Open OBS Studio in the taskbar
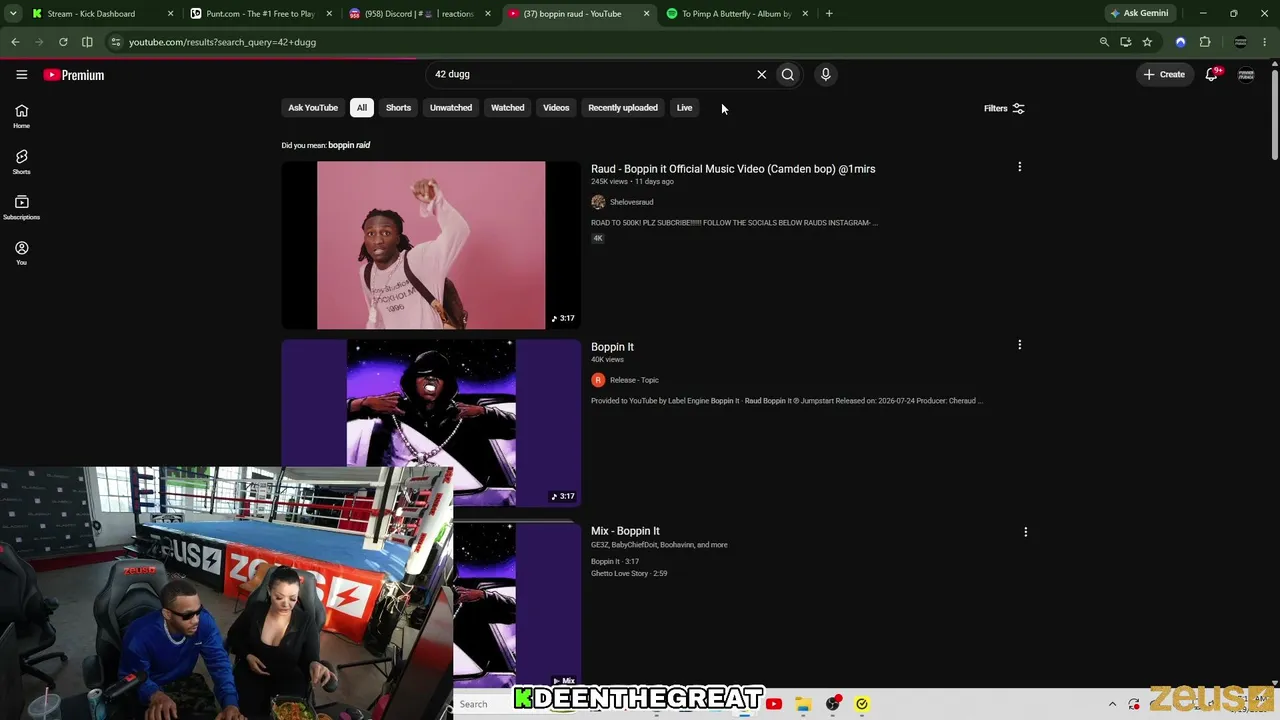1280x720 pixels. click(x=832, y=704)
